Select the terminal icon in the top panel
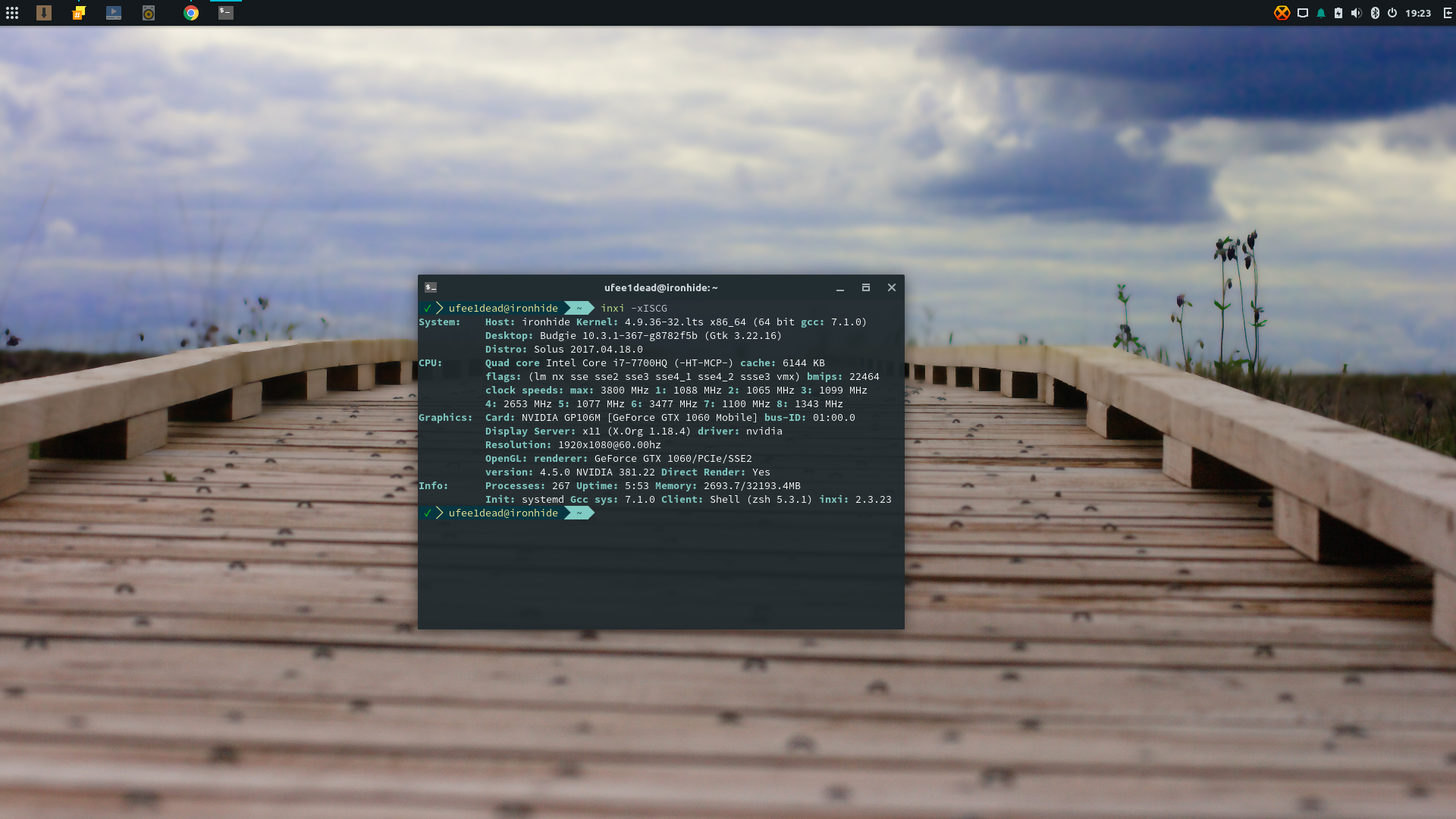Image resolution: width=1456 pixels, height=819 pixels. 226,13
